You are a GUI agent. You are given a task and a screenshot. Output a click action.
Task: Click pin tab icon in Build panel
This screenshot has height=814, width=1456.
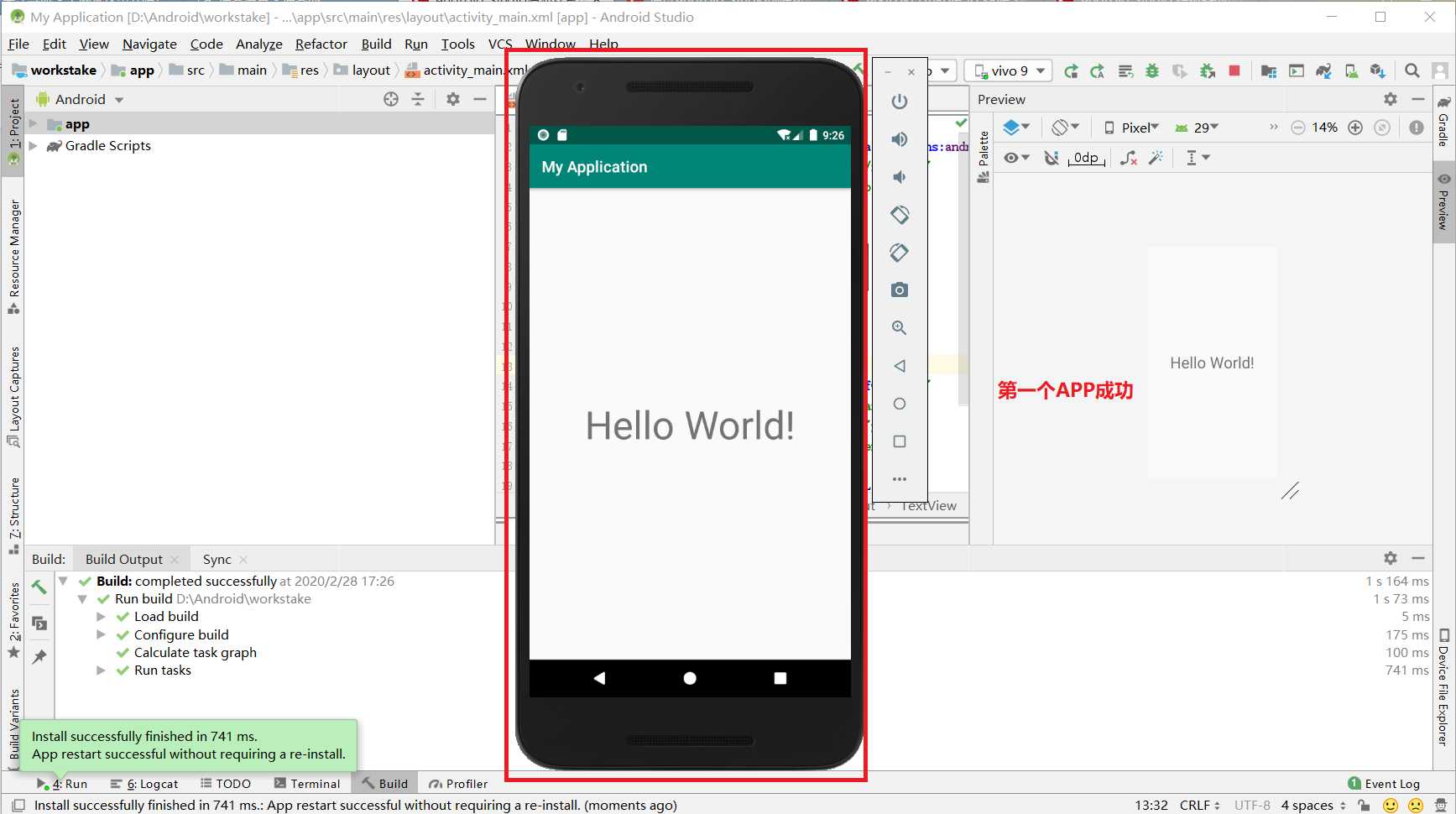pos(39,656)
